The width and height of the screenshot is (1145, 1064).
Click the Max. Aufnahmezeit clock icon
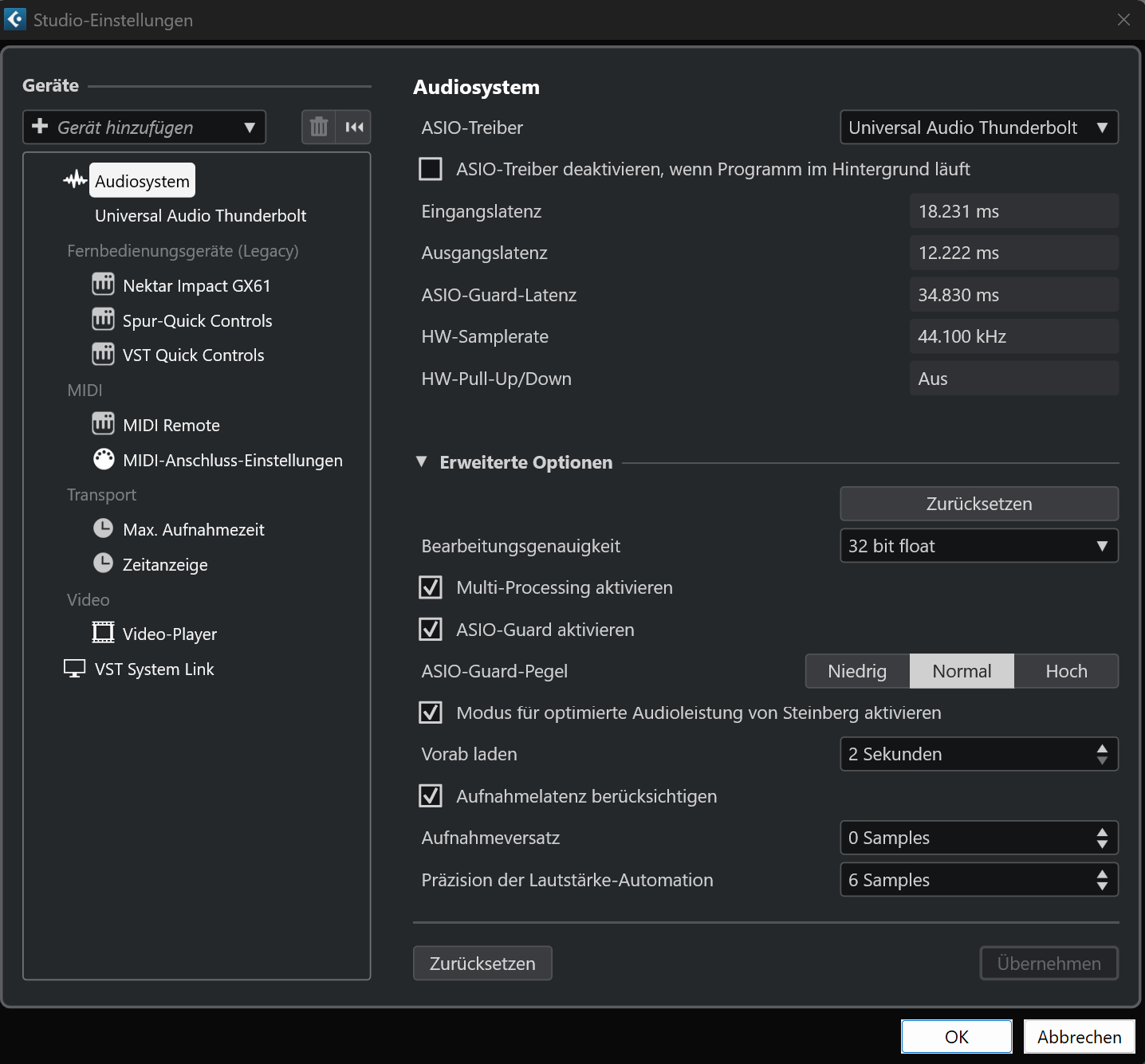[103, 528]
